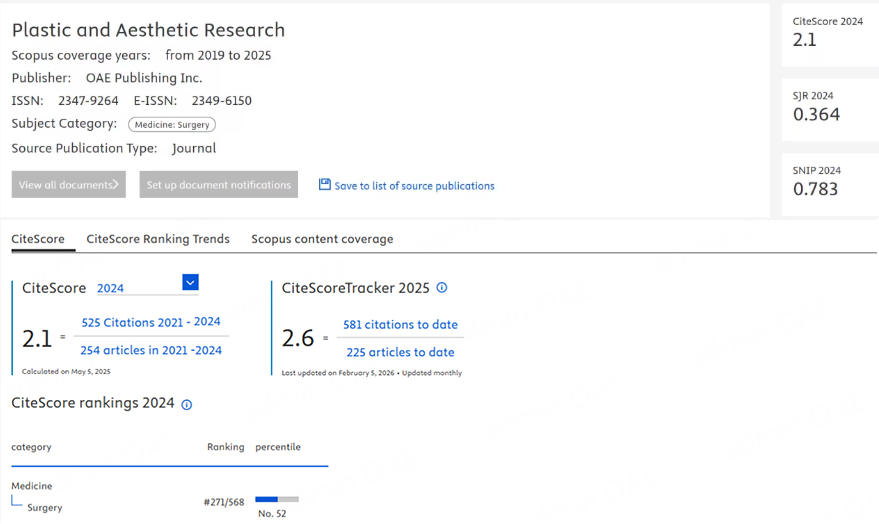The width and height of the screenshot is (879, 524).
Task: Click the large 2.1 CiteScore value
Action: pyautogui.click(x=37, y=338)
